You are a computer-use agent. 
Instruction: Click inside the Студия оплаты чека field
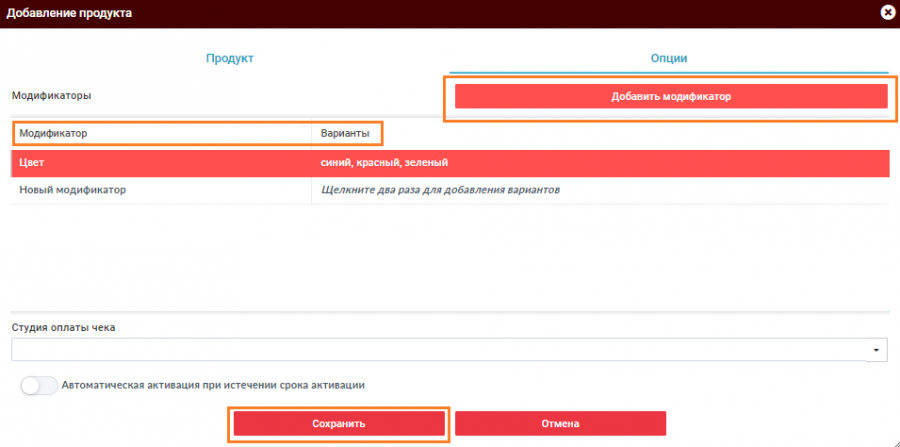pyautogui.click(x=440, y=349)
